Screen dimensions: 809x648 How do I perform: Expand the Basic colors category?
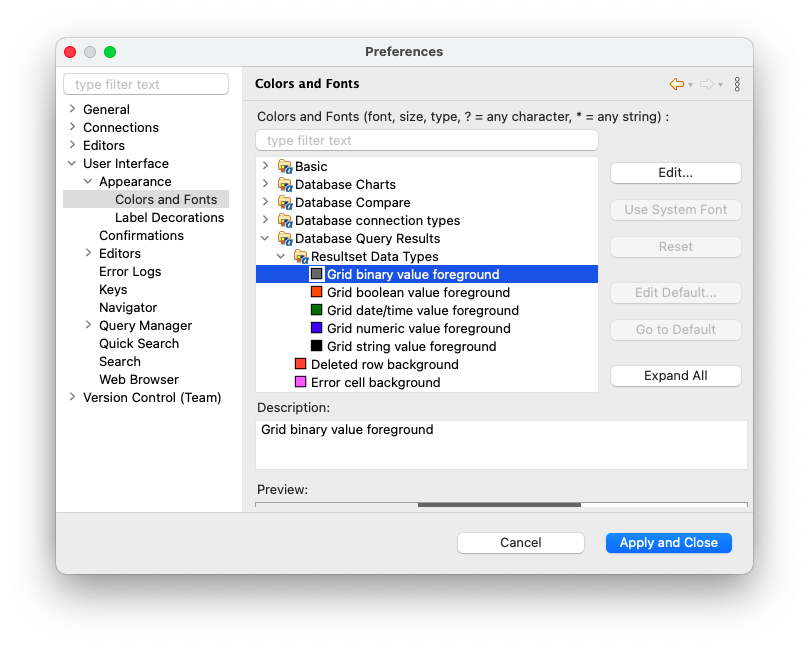[265, 166]
